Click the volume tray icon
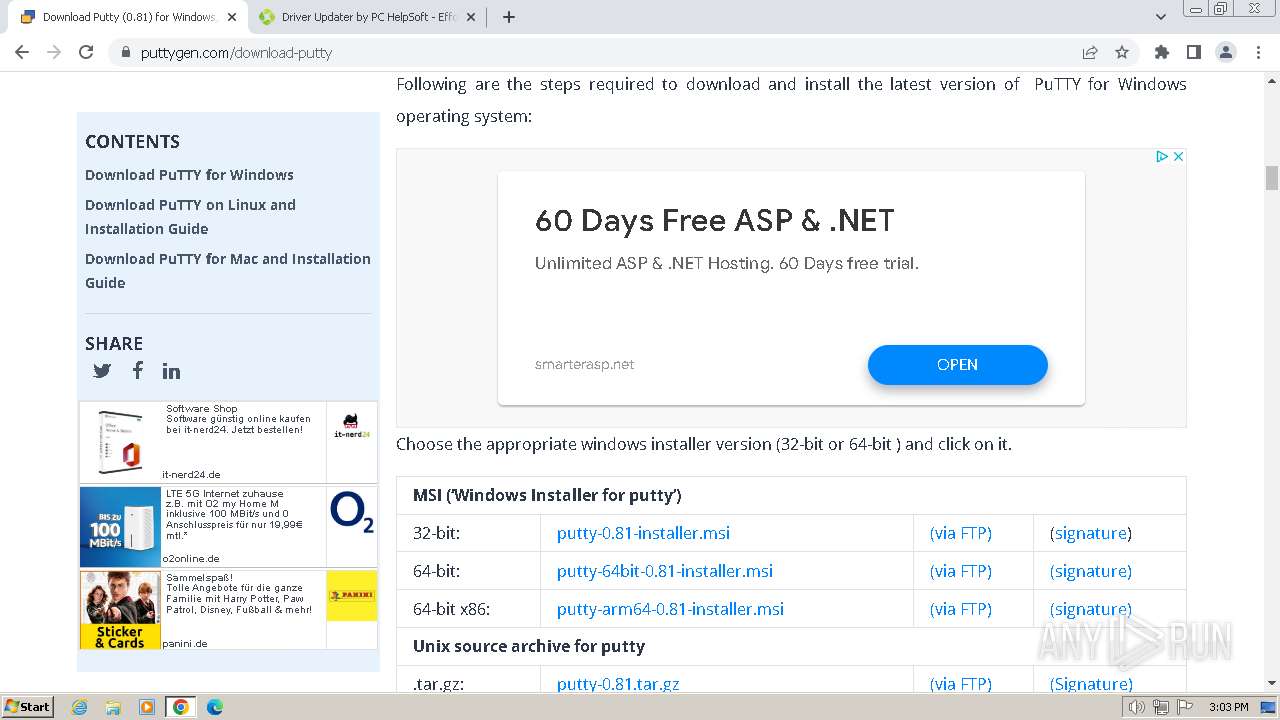Screen dimensions: 1280x720 pyautogui.click(x=1136, y=707)
